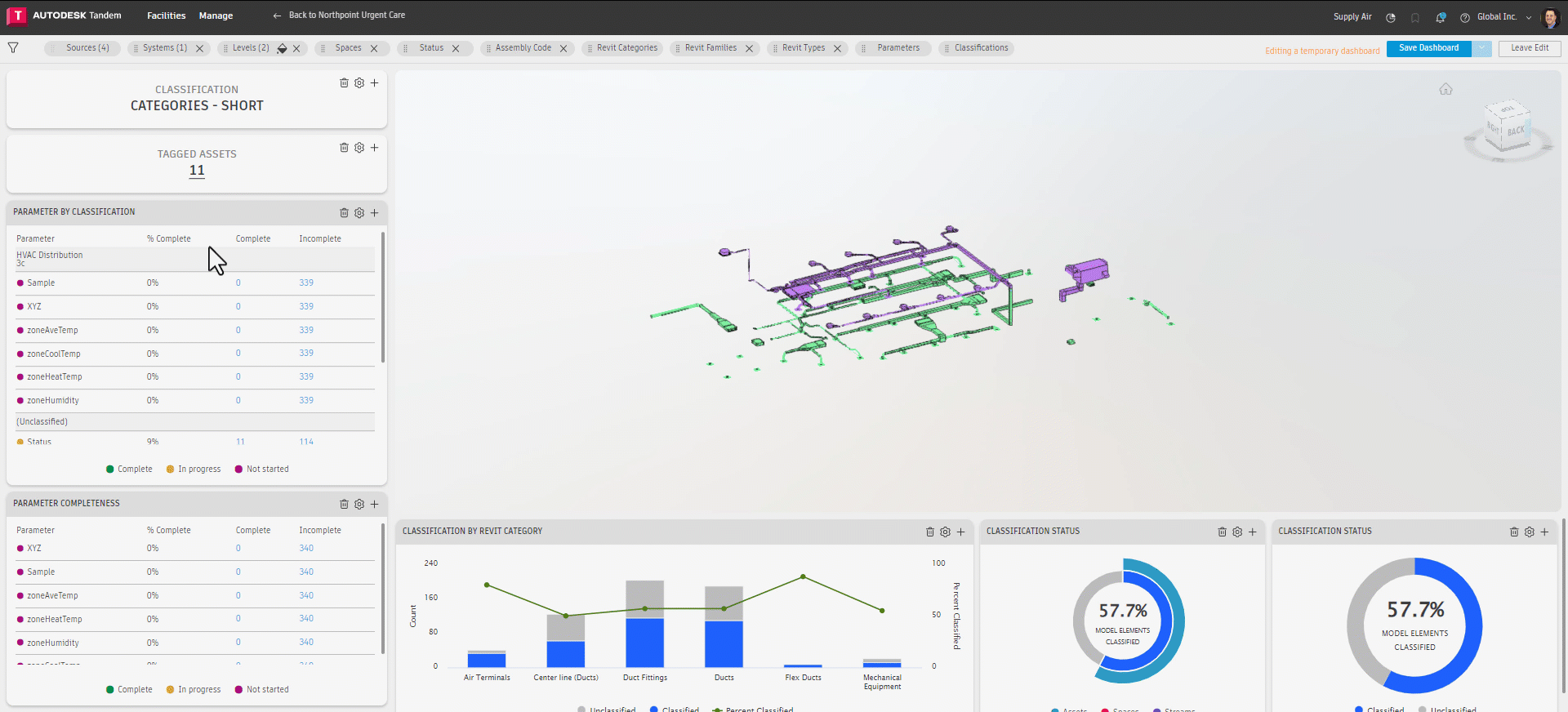This screenshot has height=712, width=1568.
Task: Open Tagged Assets card settings gear
Action: tap(359, 148)
